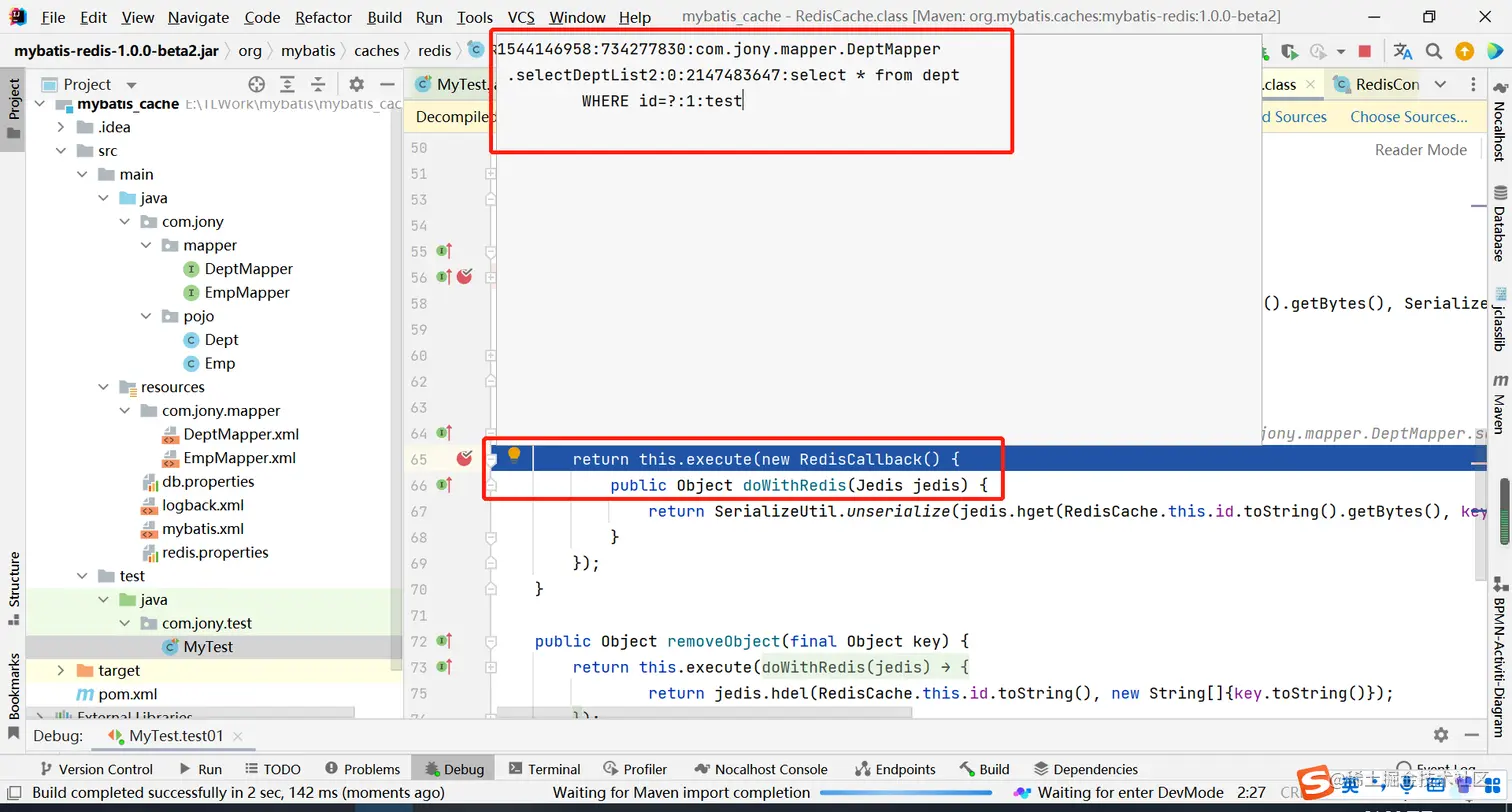Click the Translate icon in the toolbar

point(1403,51)
